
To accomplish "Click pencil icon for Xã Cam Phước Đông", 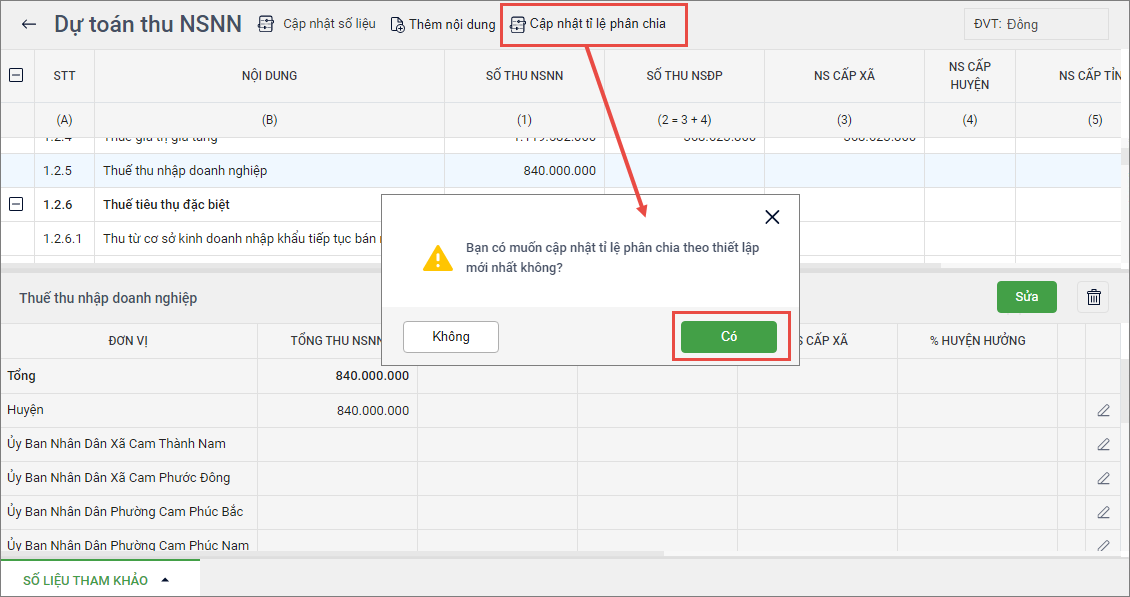I will pos(1103,478).
